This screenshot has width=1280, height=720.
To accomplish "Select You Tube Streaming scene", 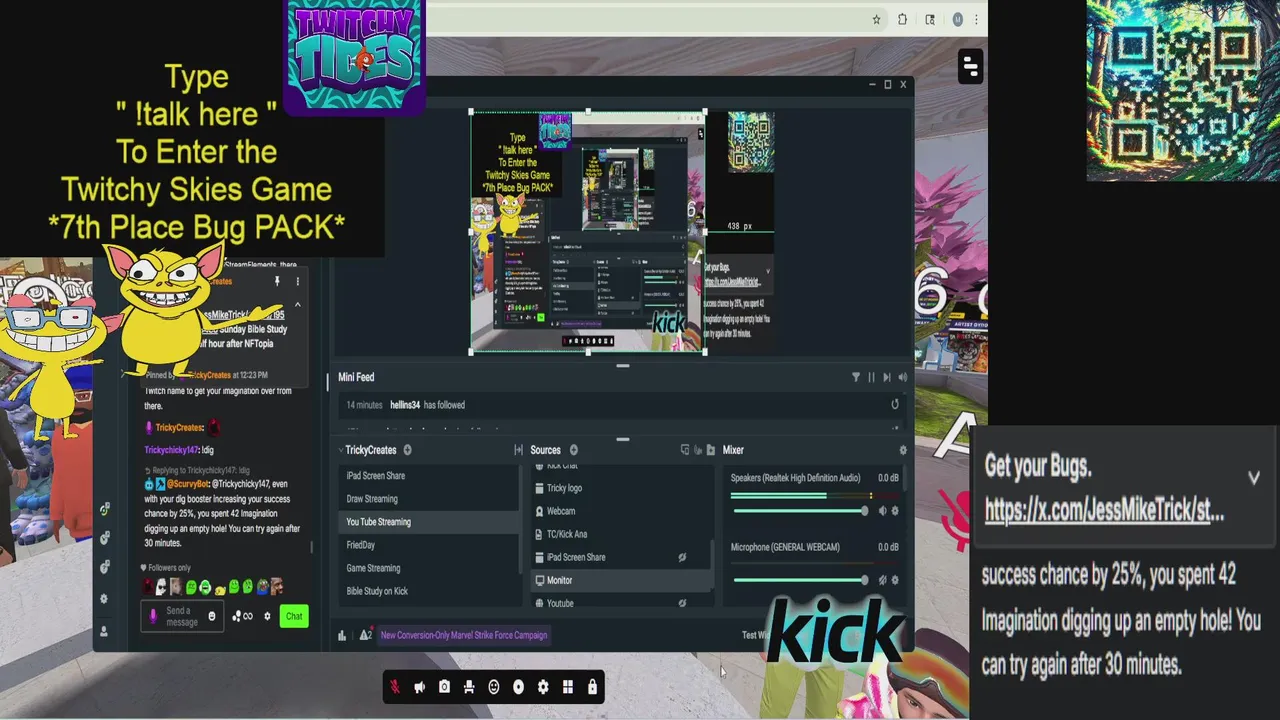I will (x=429, y=522).
